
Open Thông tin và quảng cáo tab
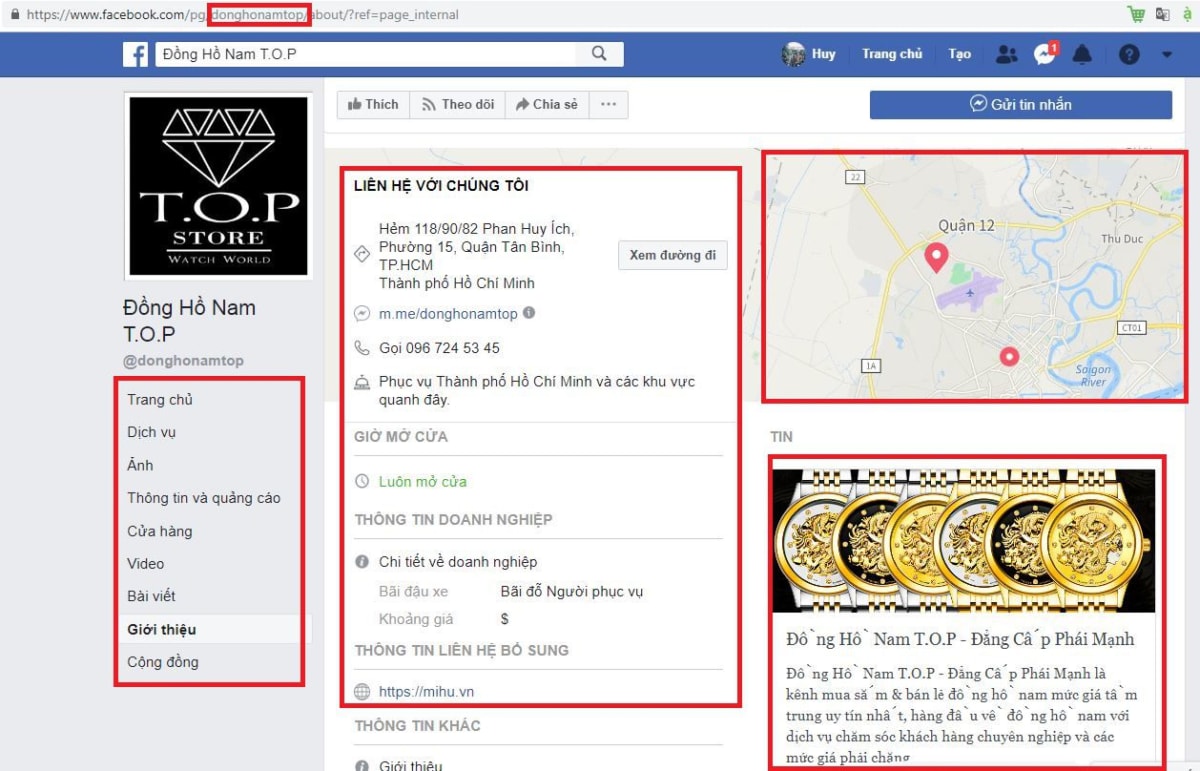pyautogui.click(x=204, y=498)
